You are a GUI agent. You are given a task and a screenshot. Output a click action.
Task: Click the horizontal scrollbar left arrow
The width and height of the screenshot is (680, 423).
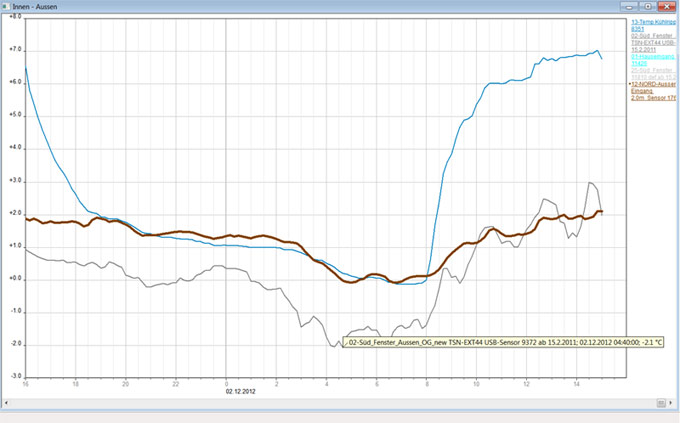tap(7, 402)
